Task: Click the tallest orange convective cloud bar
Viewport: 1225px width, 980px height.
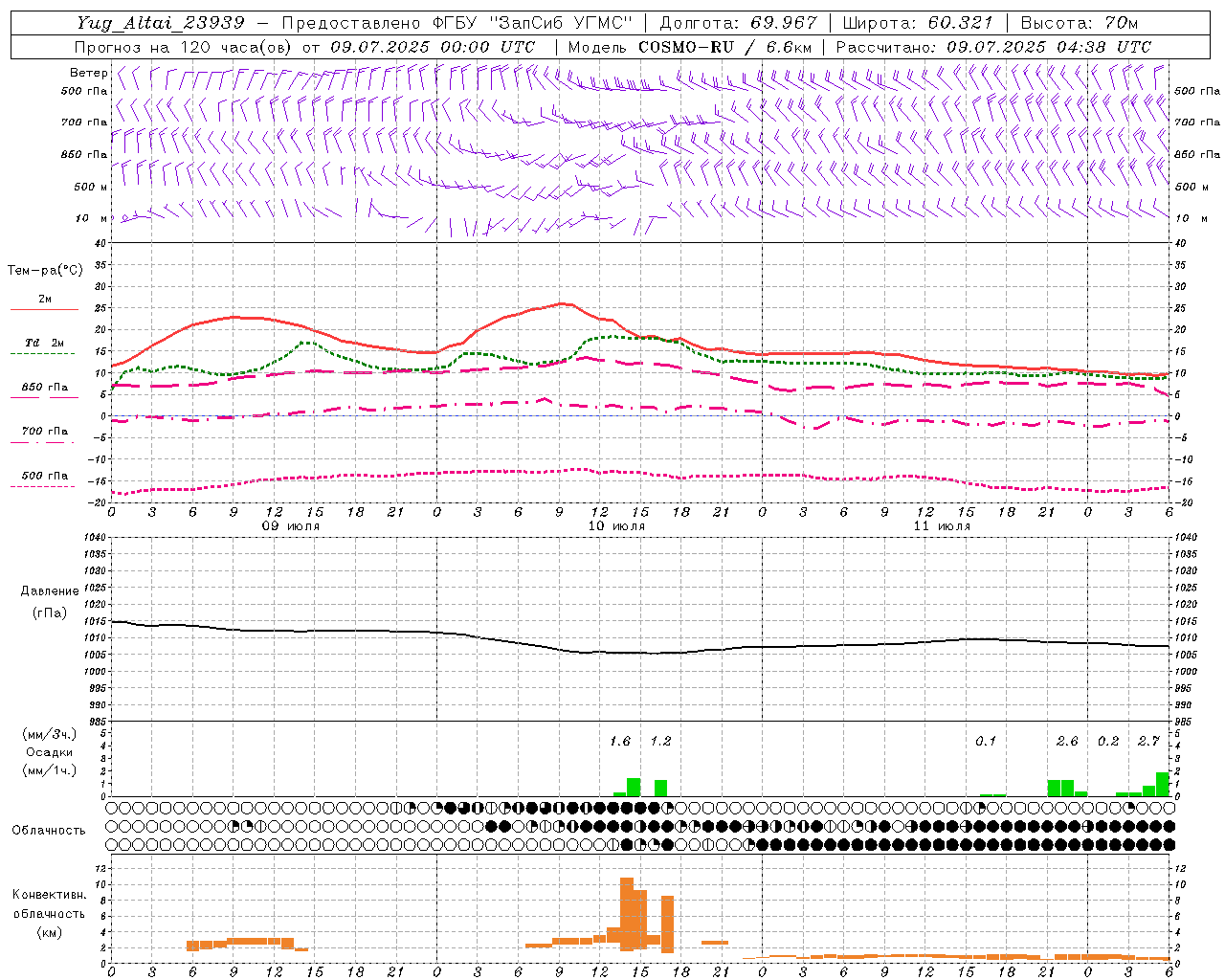Action: coord(626,914)
